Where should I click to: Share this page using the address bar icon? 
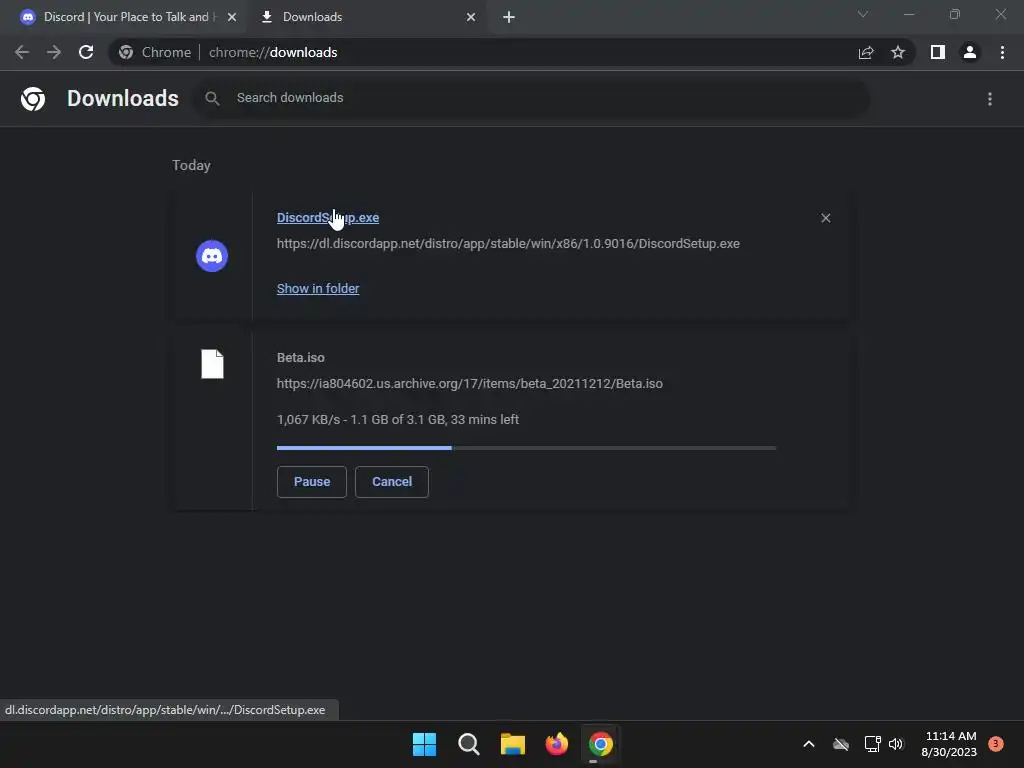pos(866,52)
